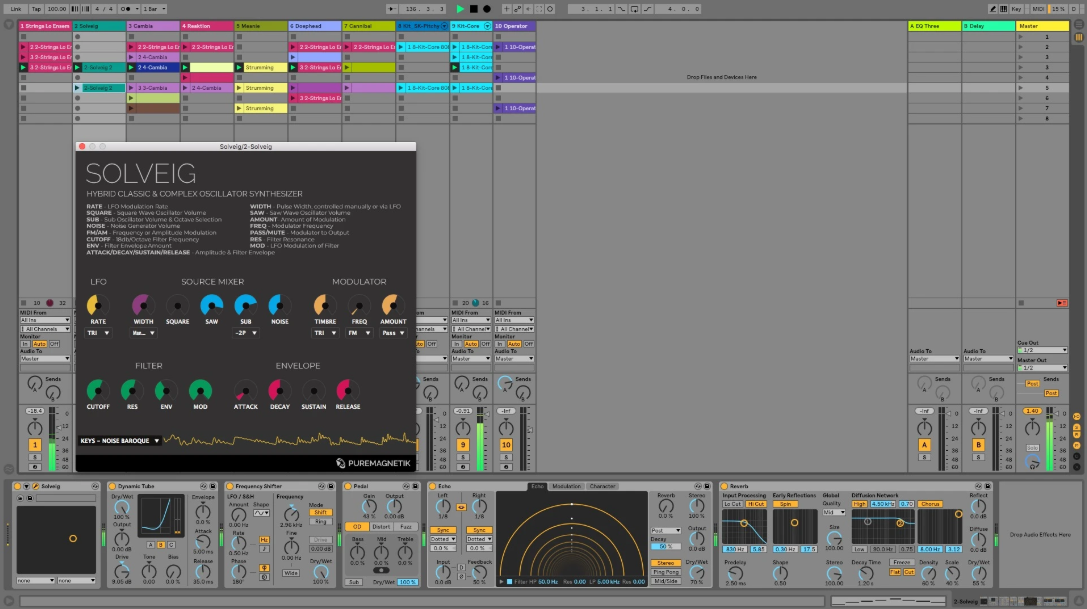Select Ping Pong mode in Echo
This screenshot has width=1087, height=609.
(666, 572)
